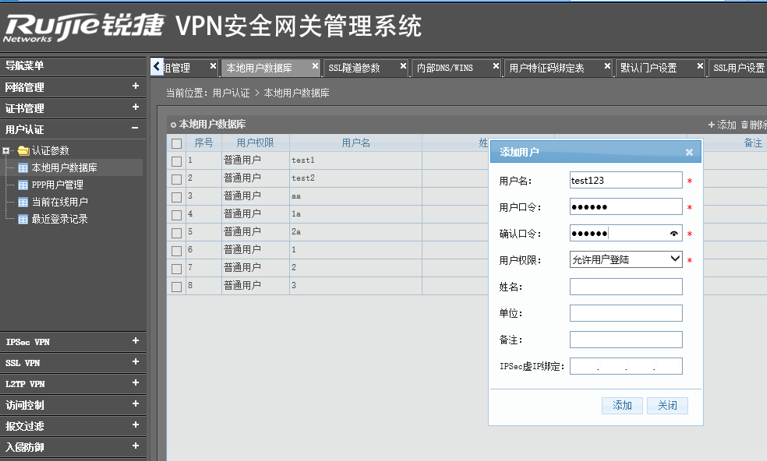Click the tab scroll-left arrow icon
767x461 pixels.
pos(157,67)
